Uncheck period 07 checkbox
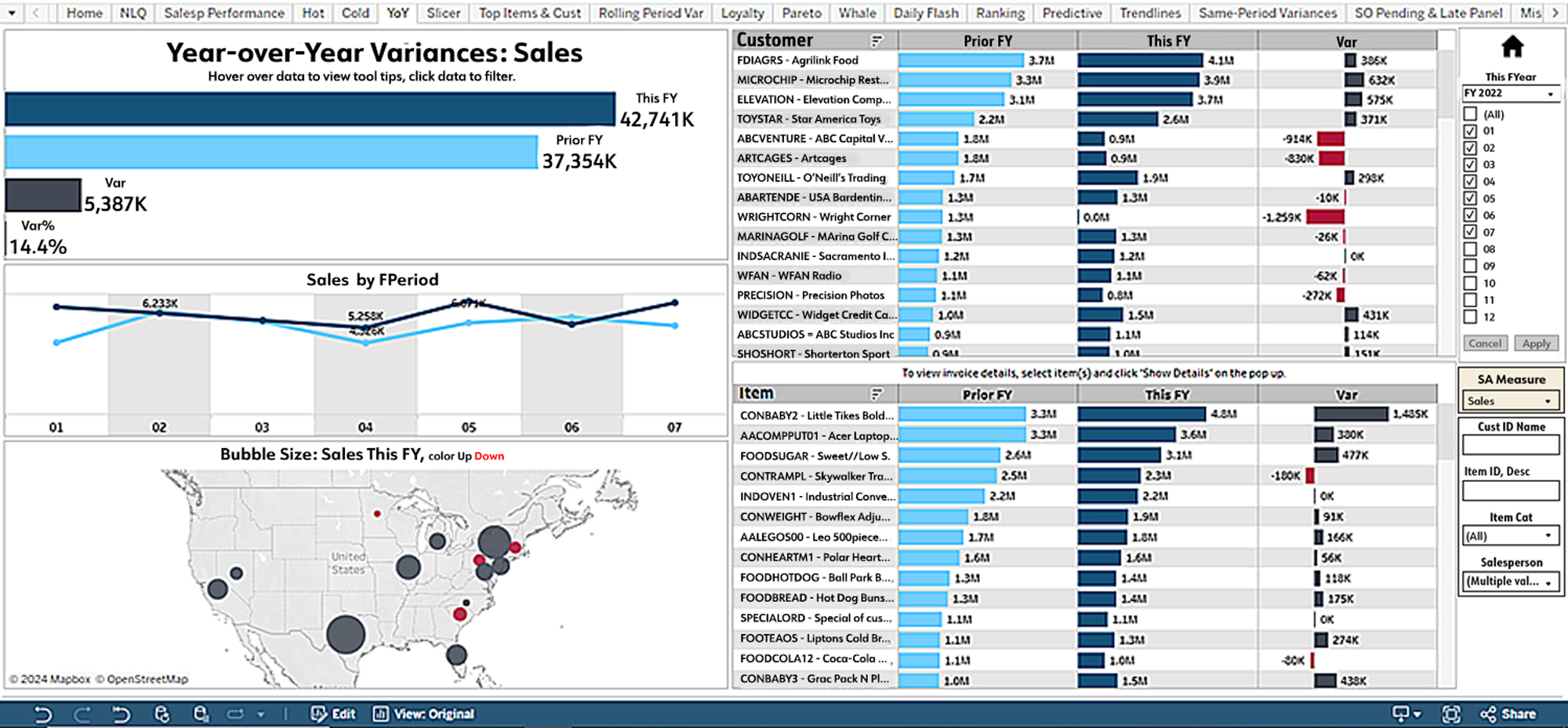Image resolution: width=1568 pixels, height=728 pixels. pyautogui.click(x=1470, y=232)
